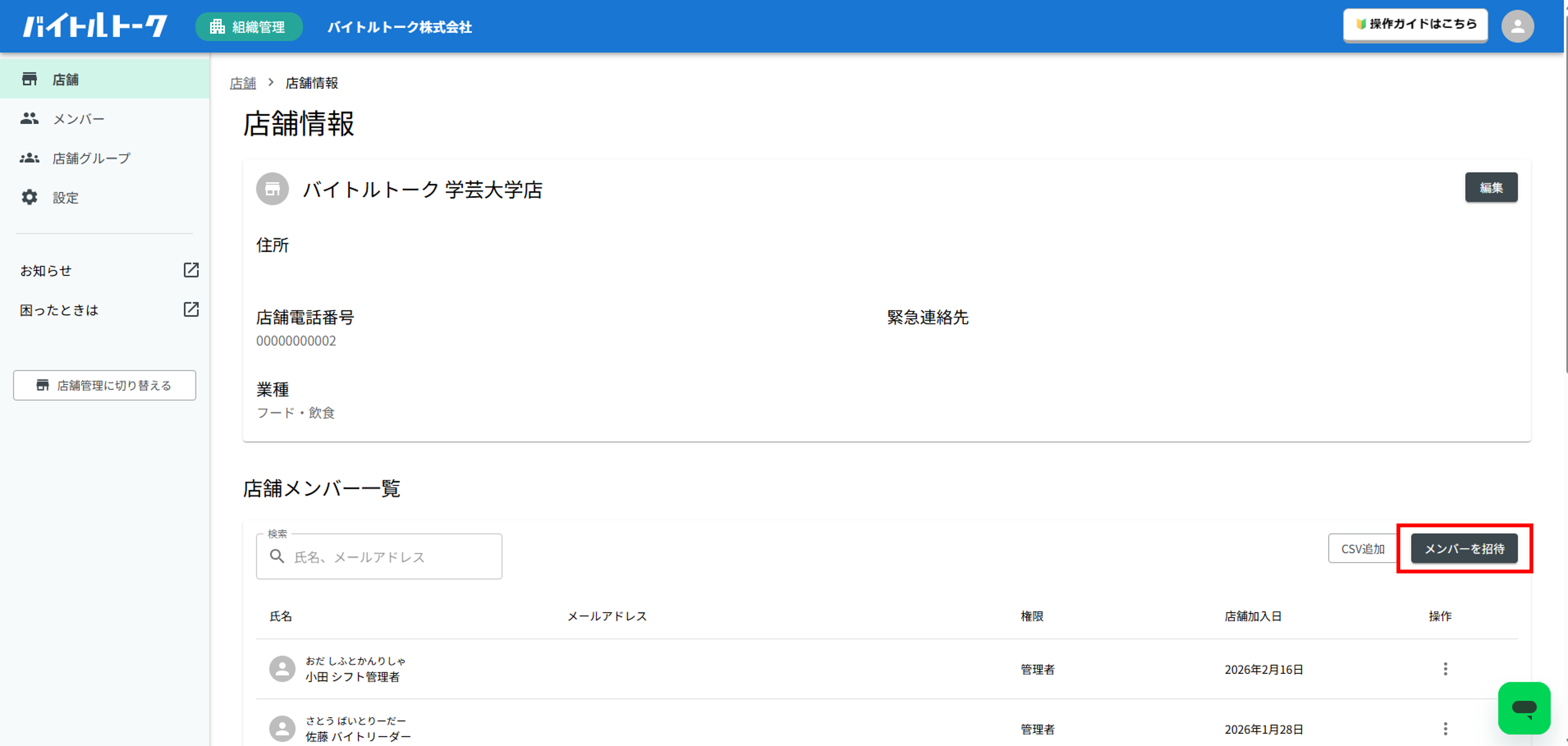Open more options for 佐藤 バイトリーダー
This screenshot has height=746, width=1568.
pyautogui.click(x=1445, y=729)
